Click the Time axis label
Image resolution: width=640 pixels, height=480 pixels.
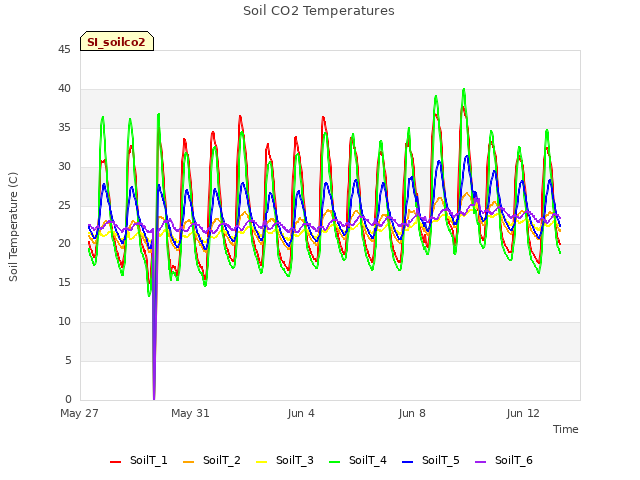pyautogui.click(x=566, y=429)
